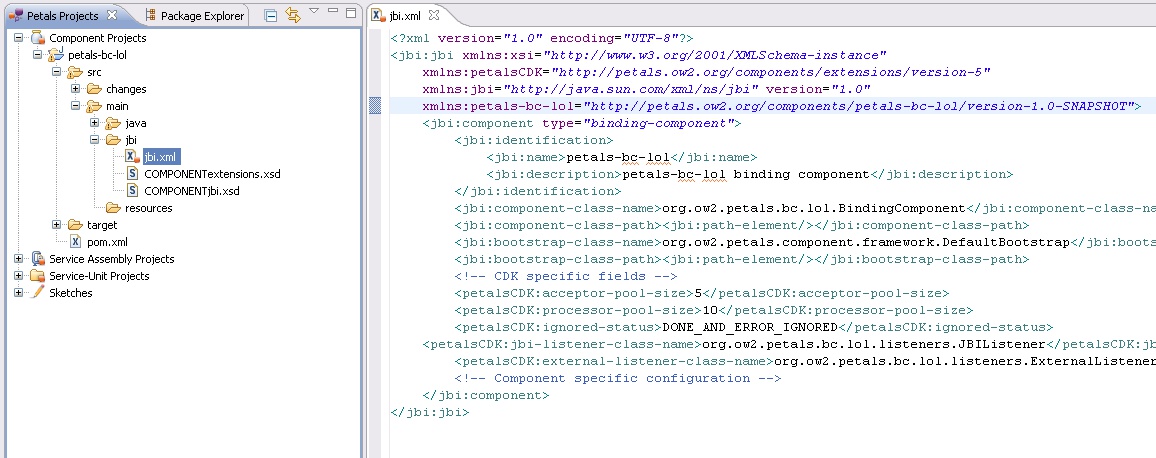Click the Collapse All icon in panel toolbar
The height and width of the screenshot is (458, 1156).
pos(271,15)
